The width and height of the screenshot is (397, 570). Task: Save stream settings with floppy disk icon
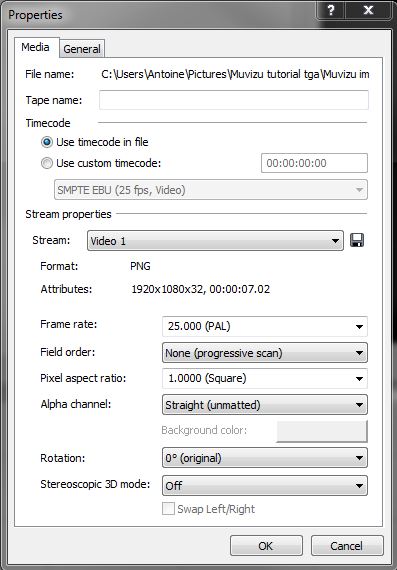tap(357, 240)
